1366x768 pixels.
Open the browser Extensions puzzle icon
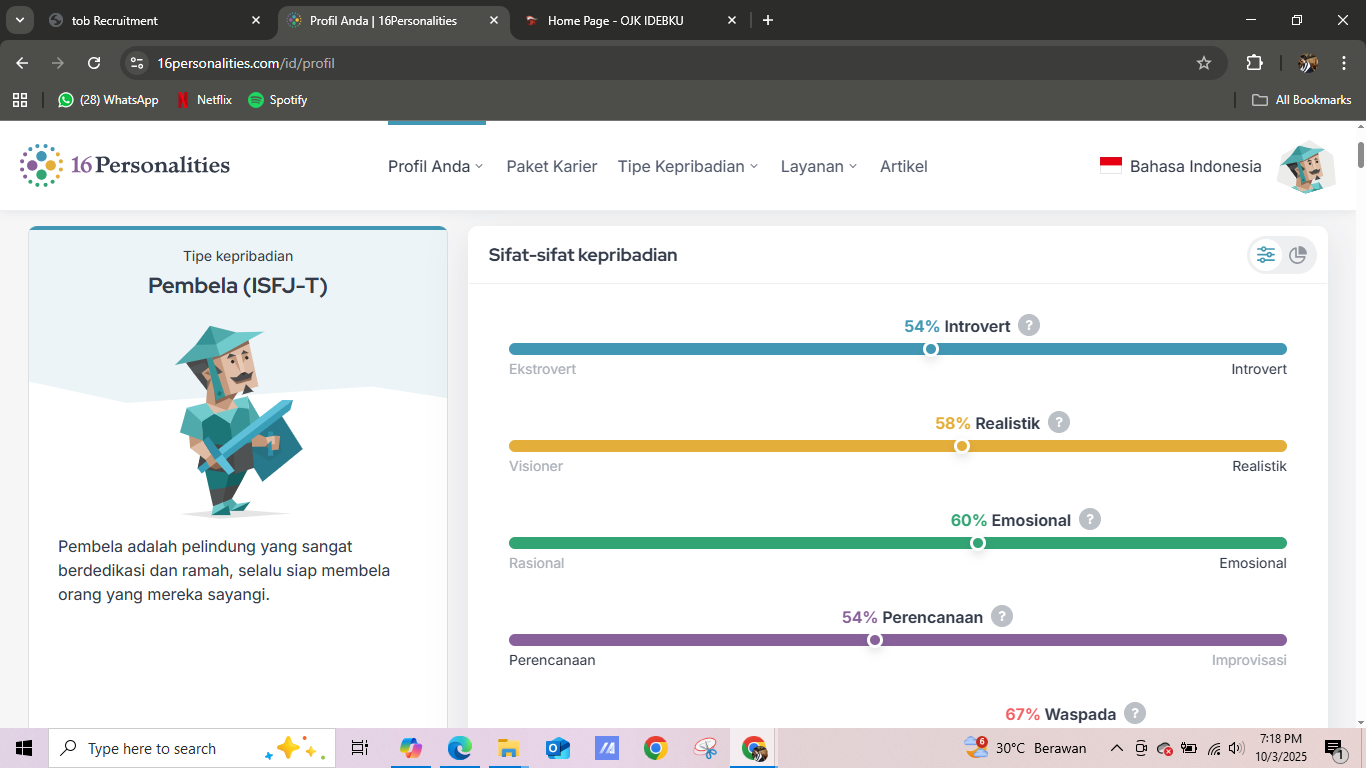tap(1254, 63)
